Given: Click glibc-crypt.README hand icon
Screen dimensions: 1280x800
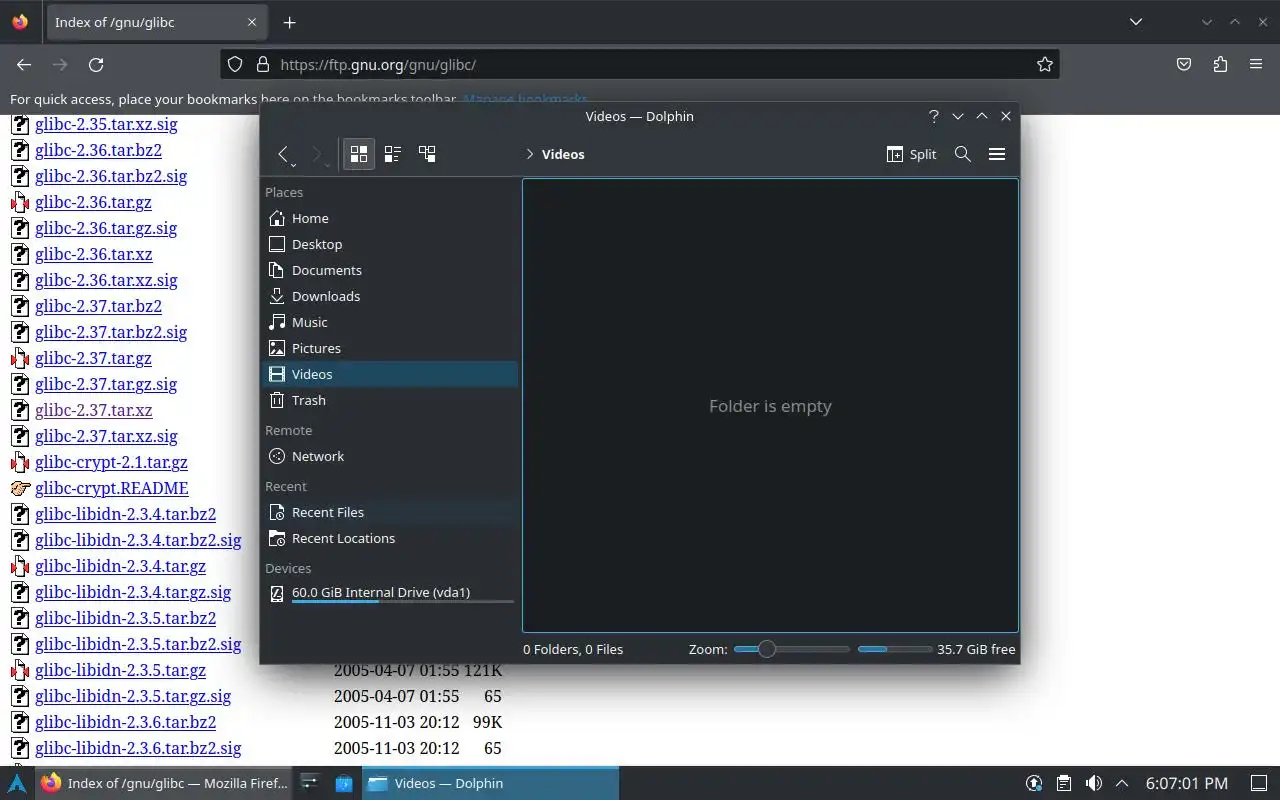Looking at the screenshot, I should (x=20, y=488).
